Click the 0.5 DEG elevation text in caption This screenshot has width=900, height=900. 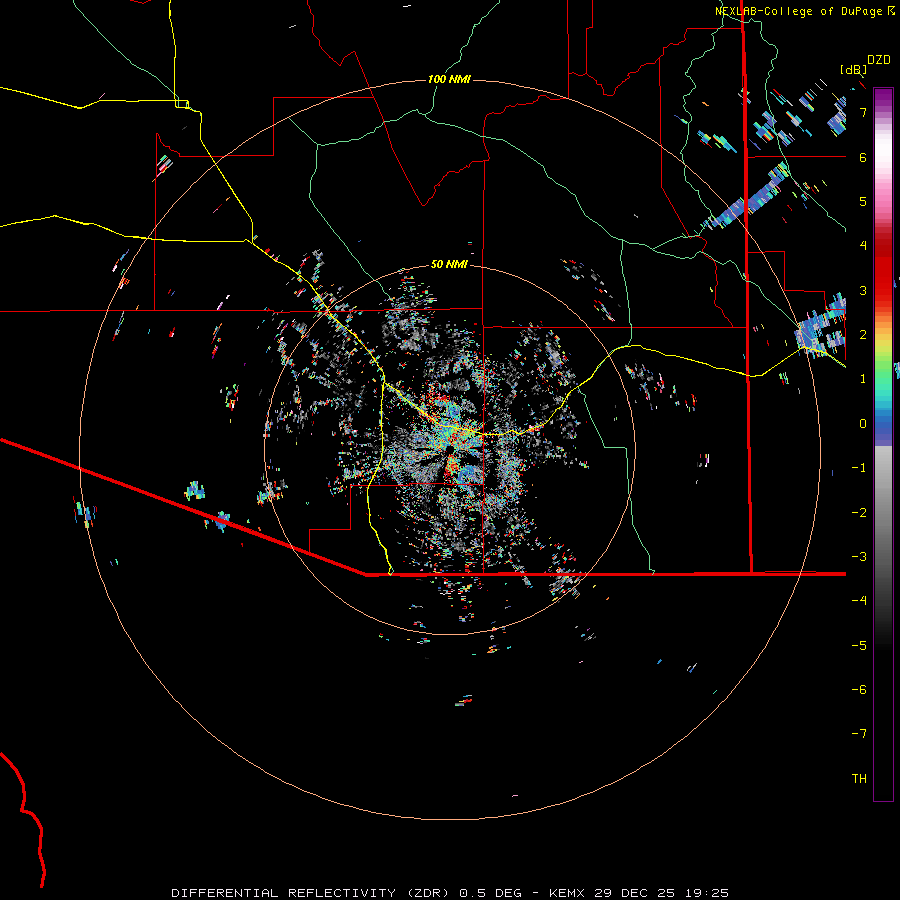click(491, 893)
